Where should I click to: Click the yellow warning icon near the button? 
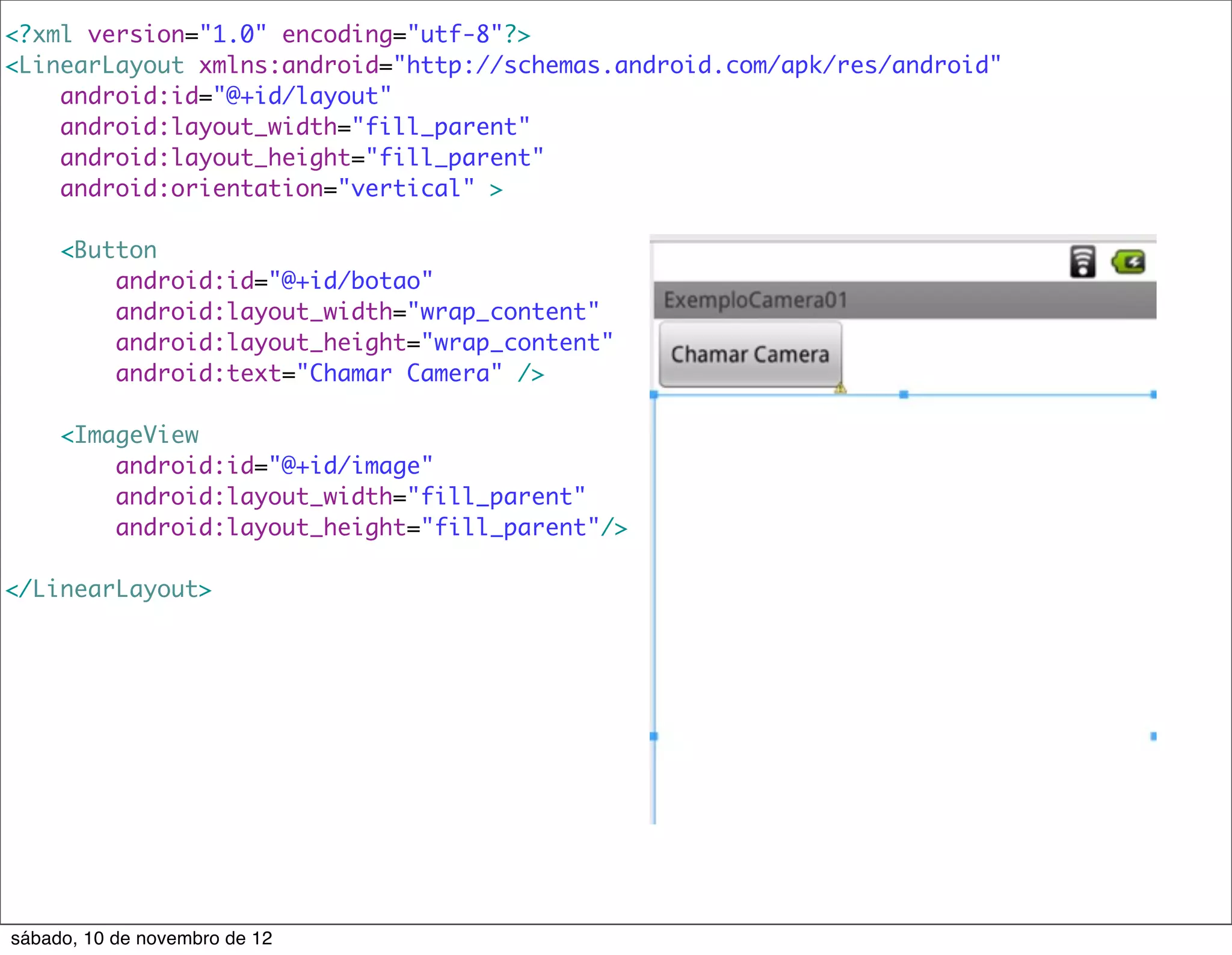840,389
